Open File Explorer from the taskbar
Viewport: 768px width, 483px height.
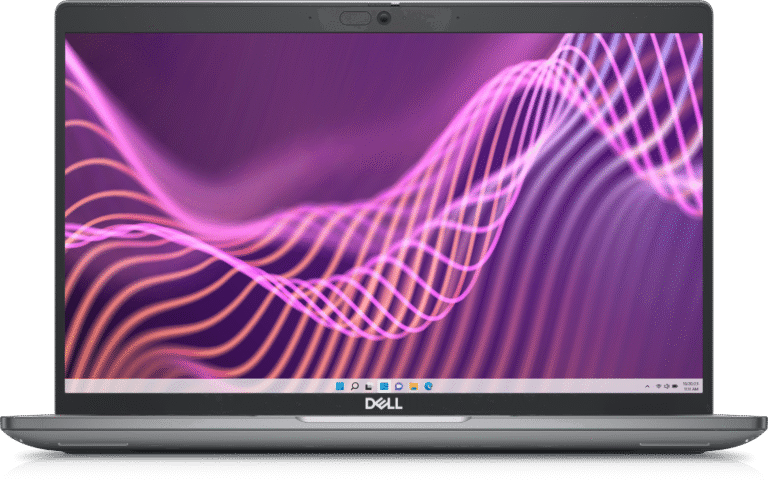tap(413, 386)
